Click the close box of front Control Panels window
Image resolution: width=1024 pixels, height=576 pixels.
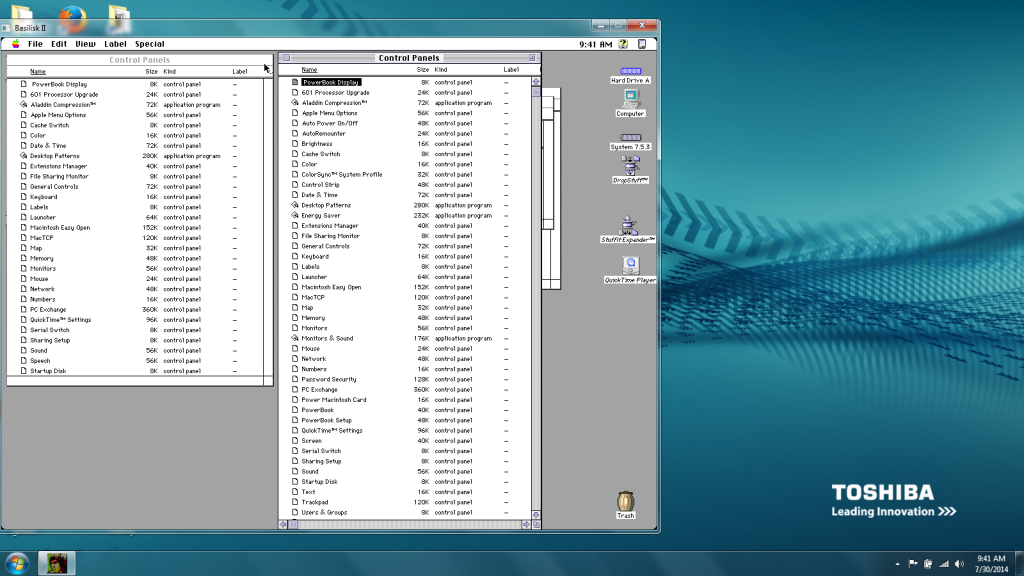click(x=287, y=57)
